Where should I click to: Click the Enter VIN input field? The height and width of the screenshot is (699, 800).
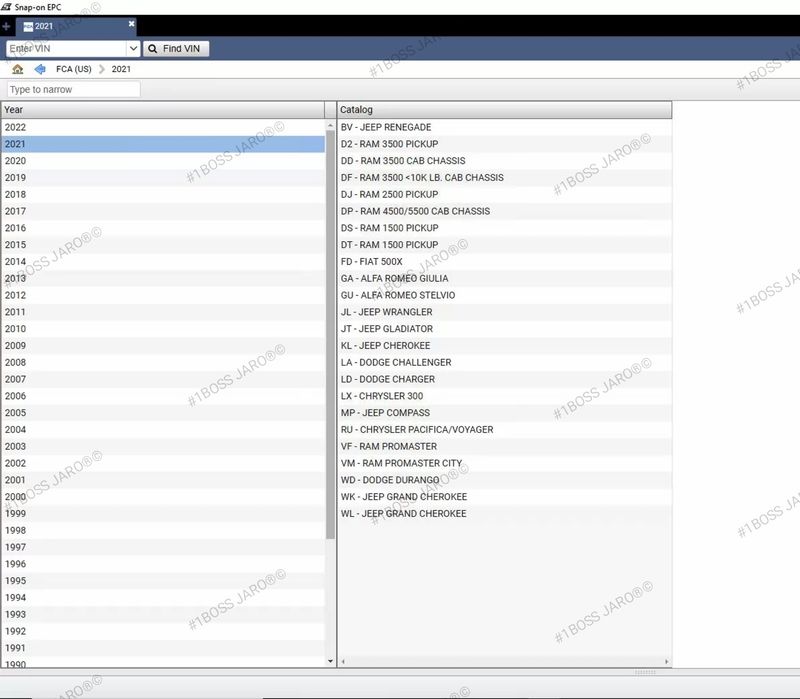[x=66, y=48]
